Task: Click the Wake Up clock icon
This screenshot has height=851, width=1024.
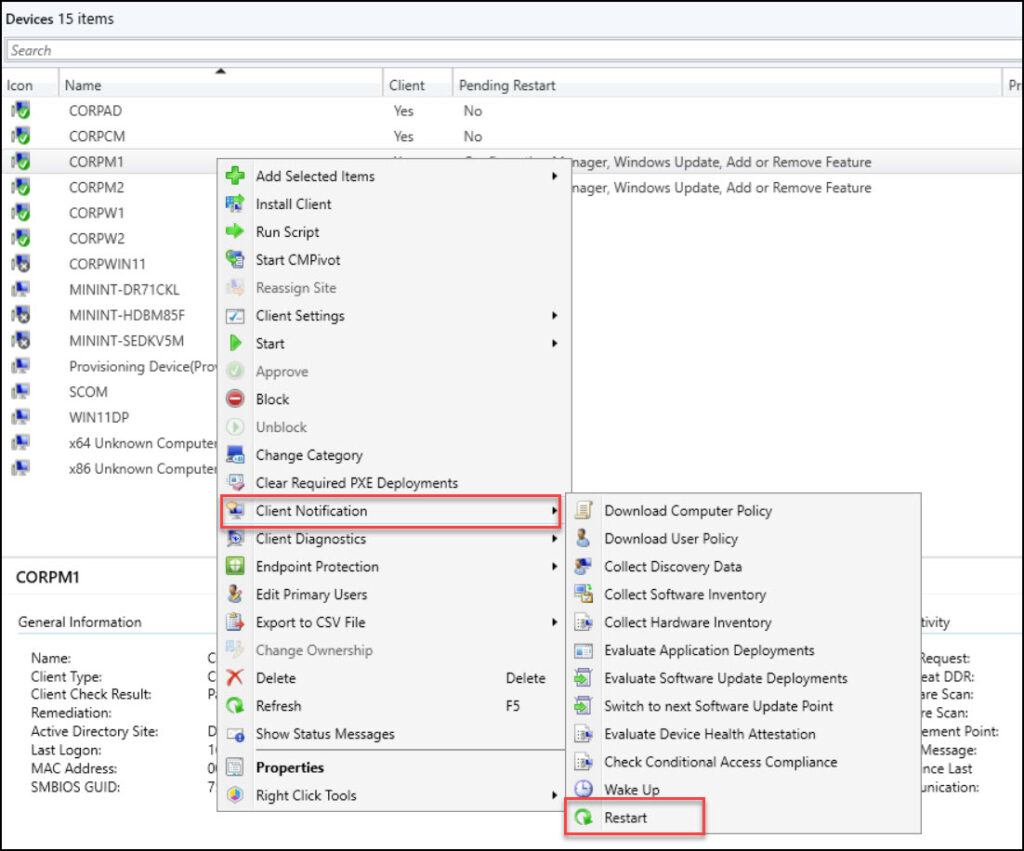Action: click(x=583, y=789)
